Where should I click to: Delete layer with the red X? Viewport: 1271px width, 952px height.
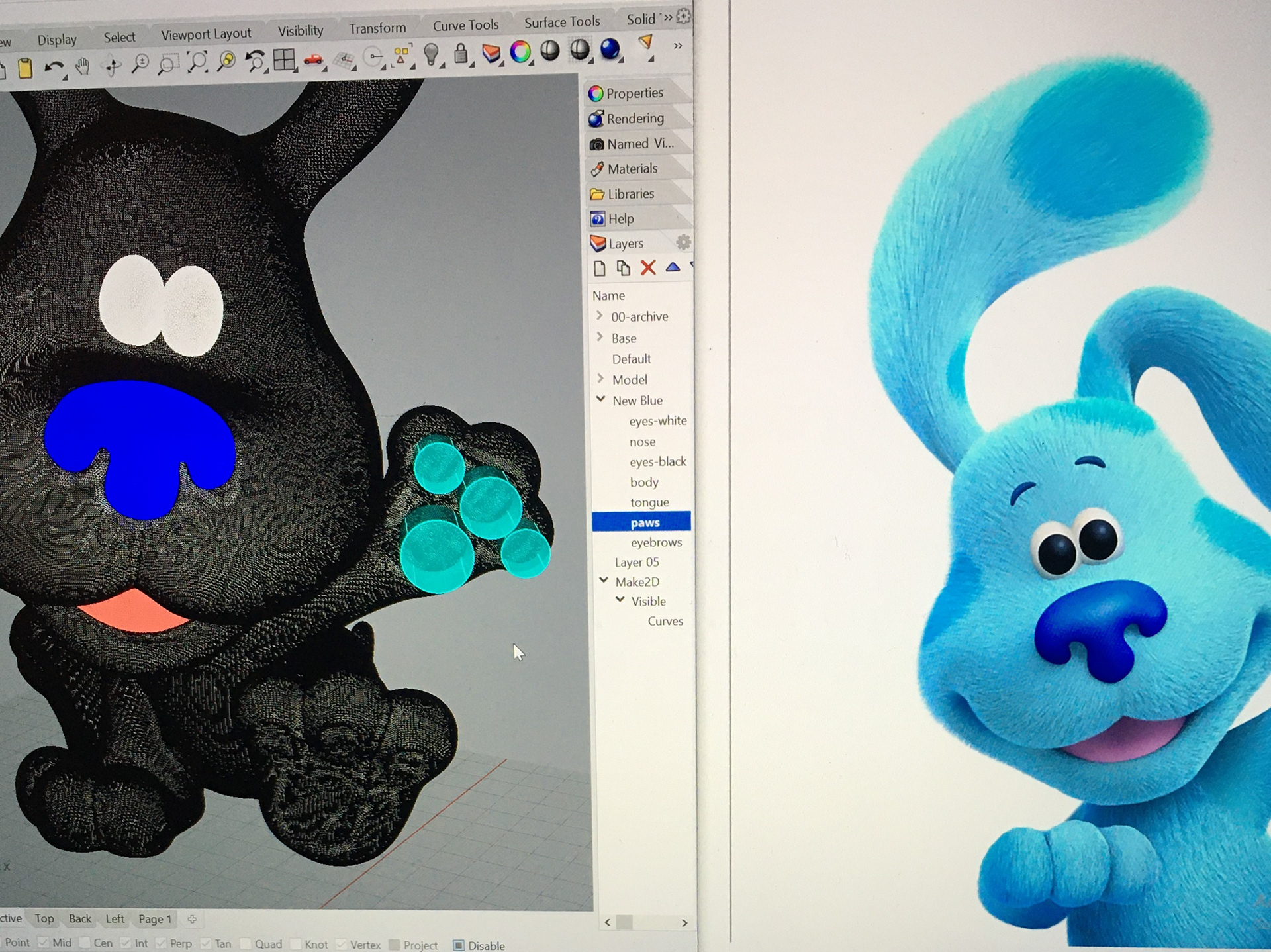[x=647, y=267]
